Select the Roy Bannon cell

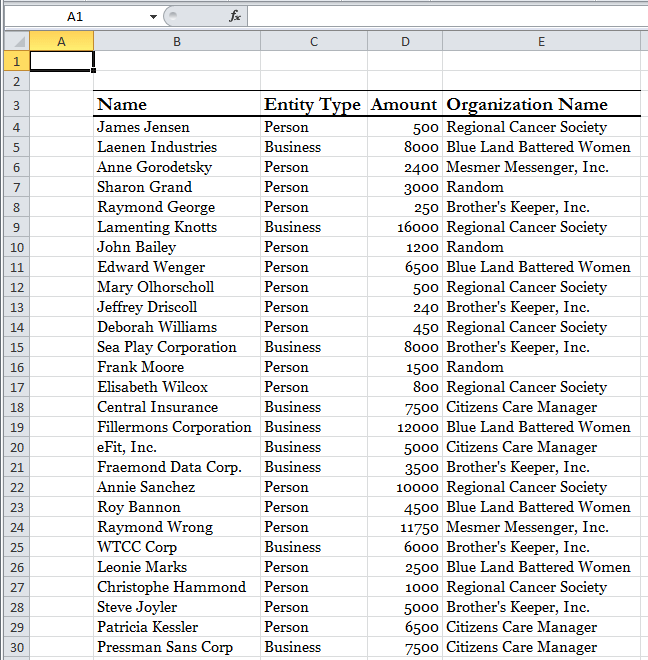coord(177,507)
